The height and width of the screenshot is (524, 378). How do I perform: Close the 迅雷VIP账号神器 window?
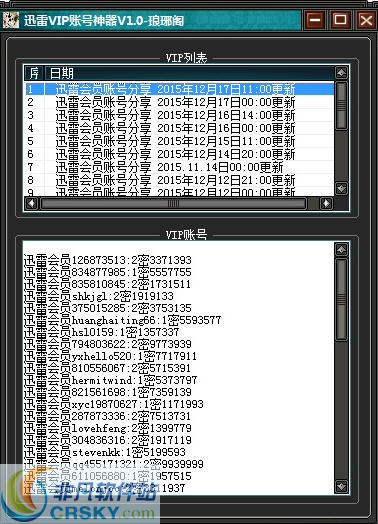pos(366,20)
